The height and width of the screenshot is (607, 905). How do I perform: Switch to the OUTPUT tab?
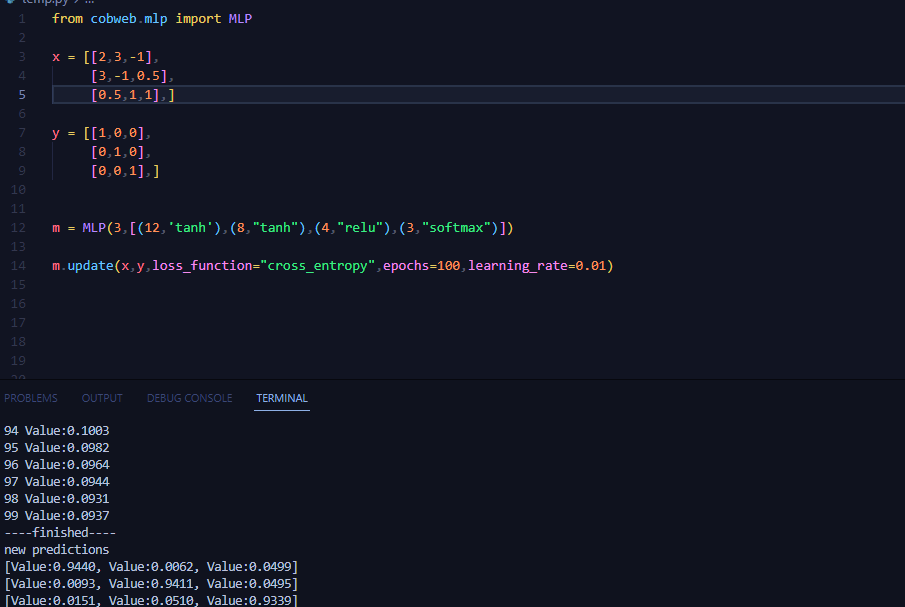click(x=102, y=398)
